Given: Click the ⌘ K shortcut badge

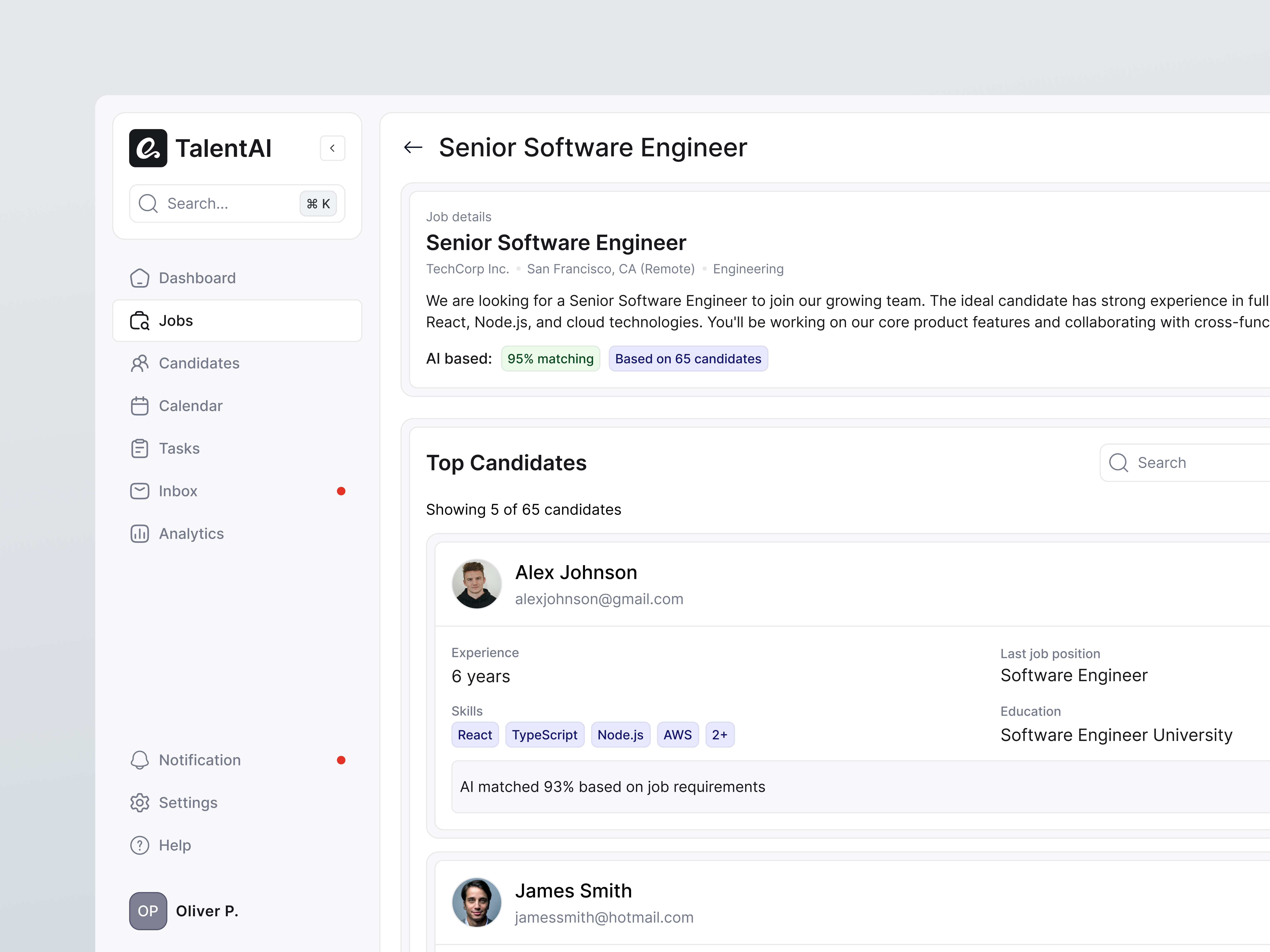Looking at the screenshot, I should click(318, 204).
